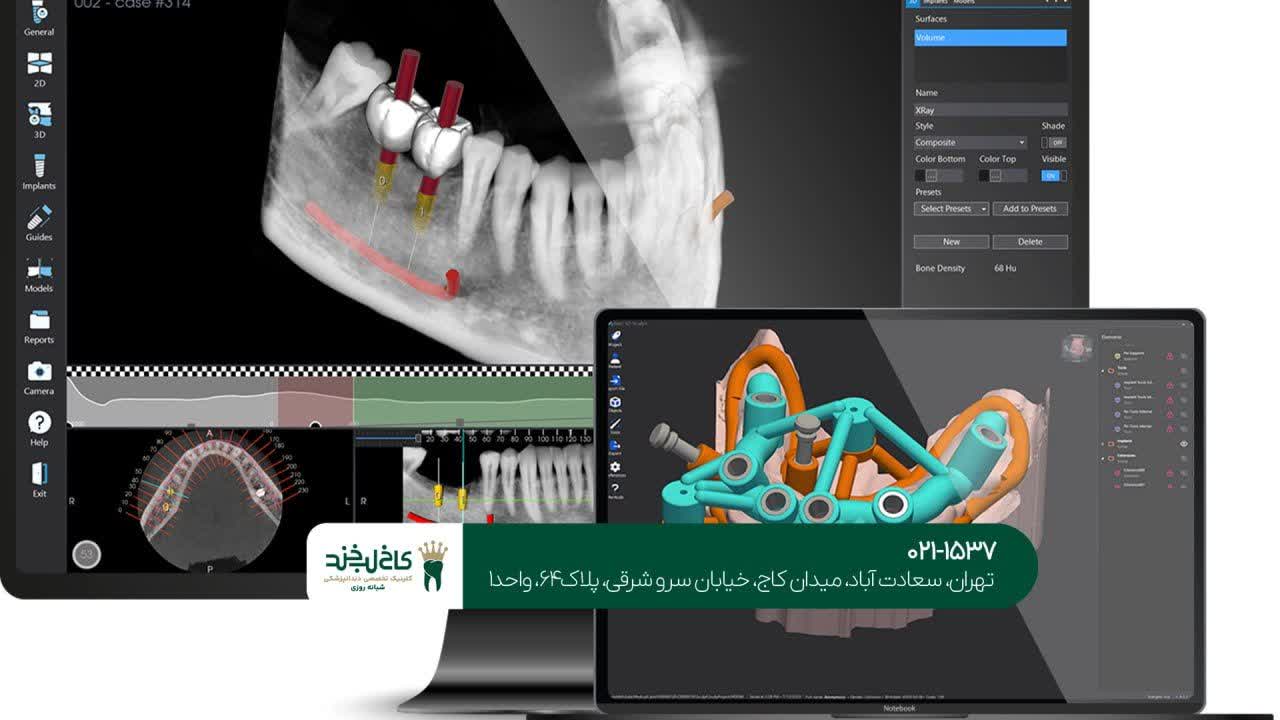Screen dimensions: 1280x720
Task: Turn off the Visible toggle for the XRay surface
Action: click(x=1053, y=175)
